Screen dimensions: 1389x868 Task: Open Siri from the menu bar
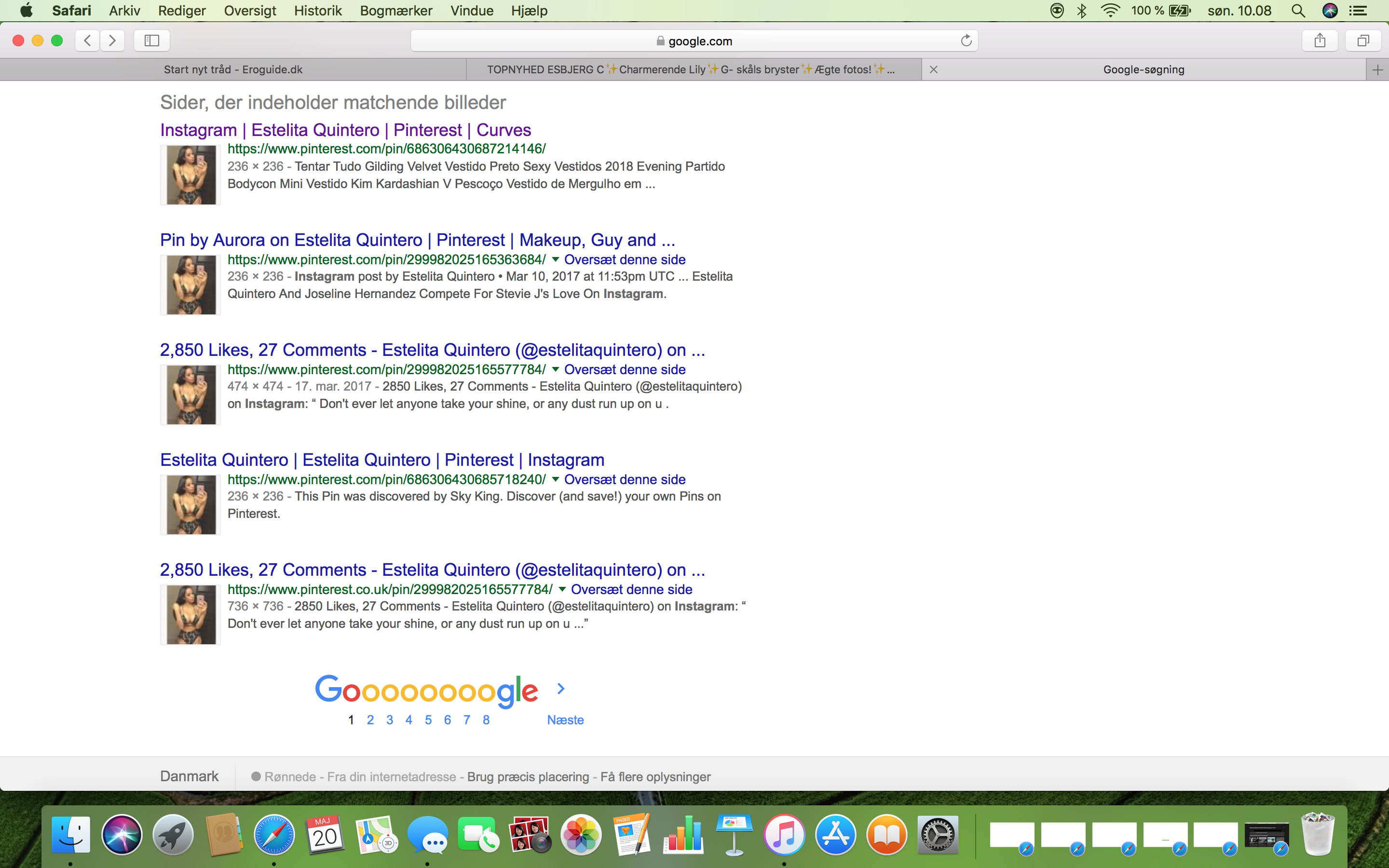(1330, 10)
